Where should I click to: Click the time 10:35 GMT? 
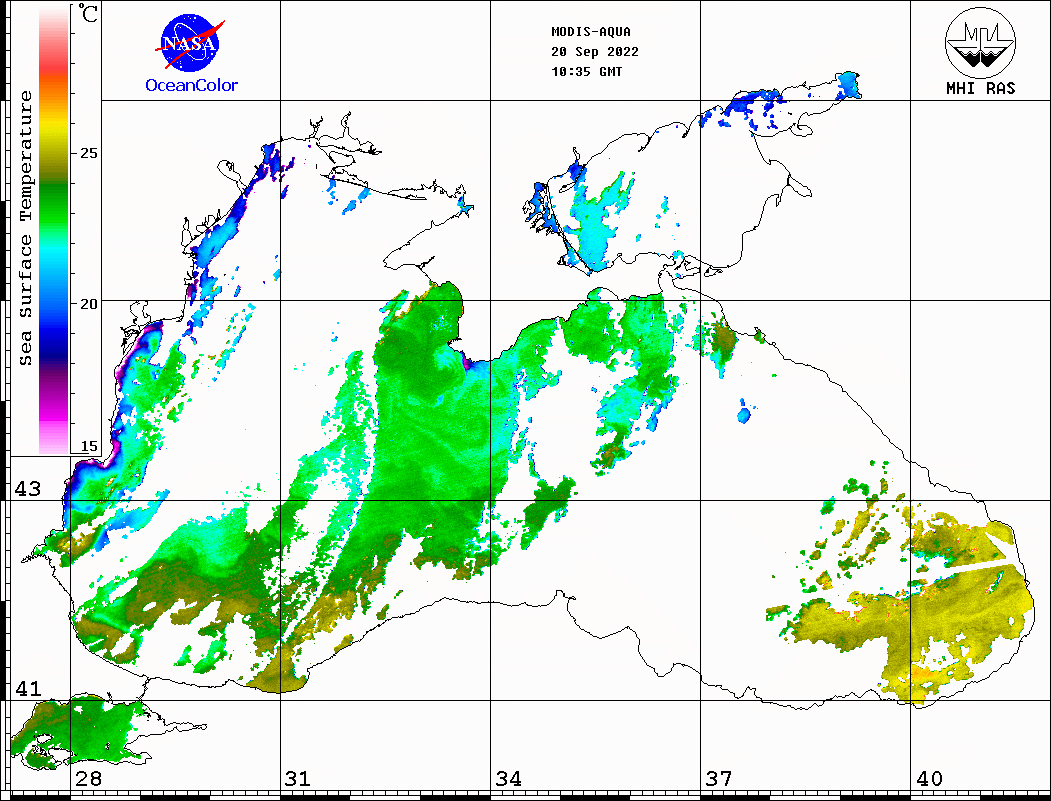click(x=587, y=71)
